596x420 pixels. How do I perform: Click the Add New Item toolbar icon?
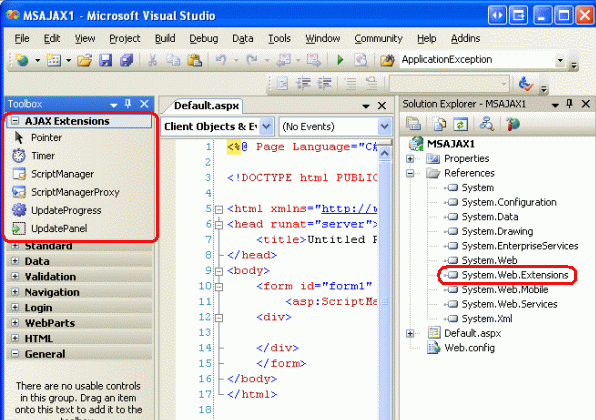pos(54,60)
